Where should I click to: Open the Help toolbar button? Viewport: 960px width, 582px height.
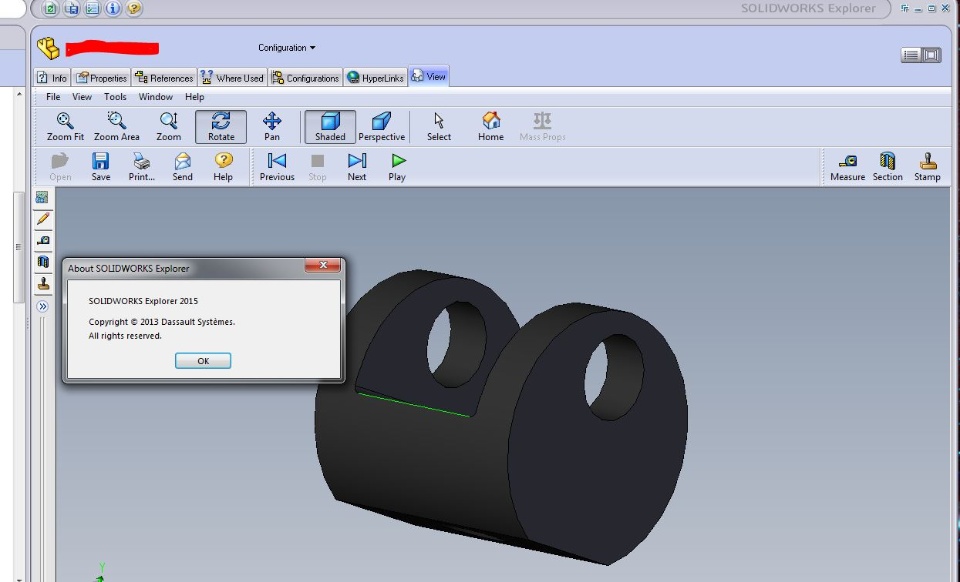click(223, 166)
